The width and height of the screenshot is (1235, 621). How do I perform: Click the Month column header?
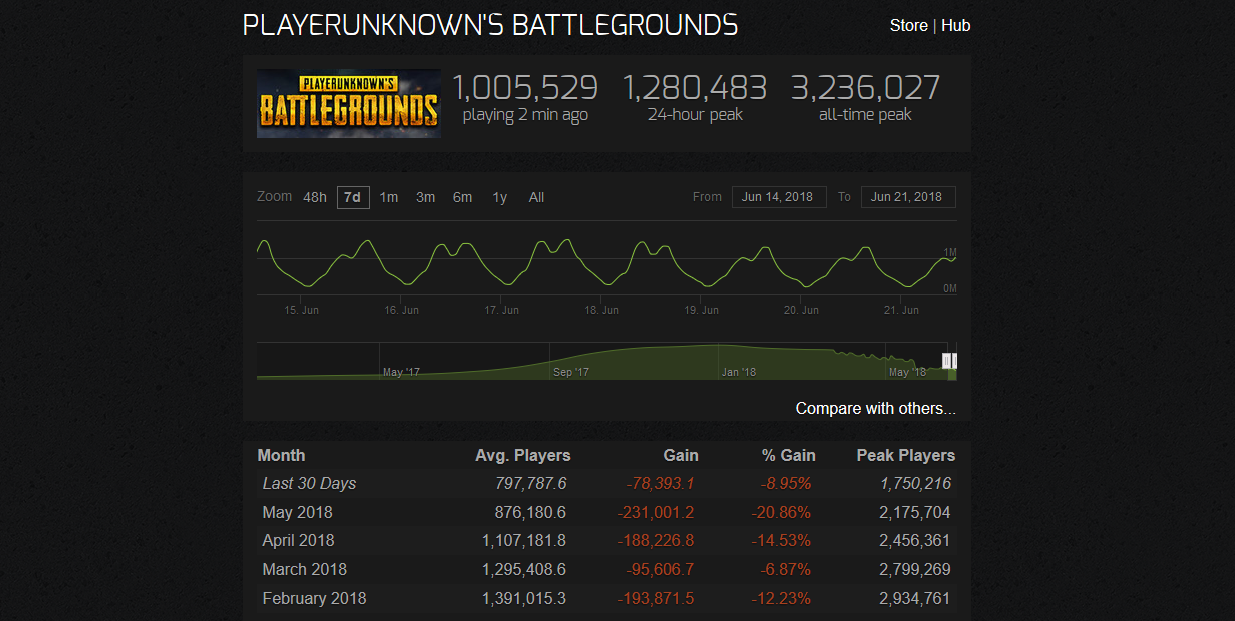pos(281,455)
